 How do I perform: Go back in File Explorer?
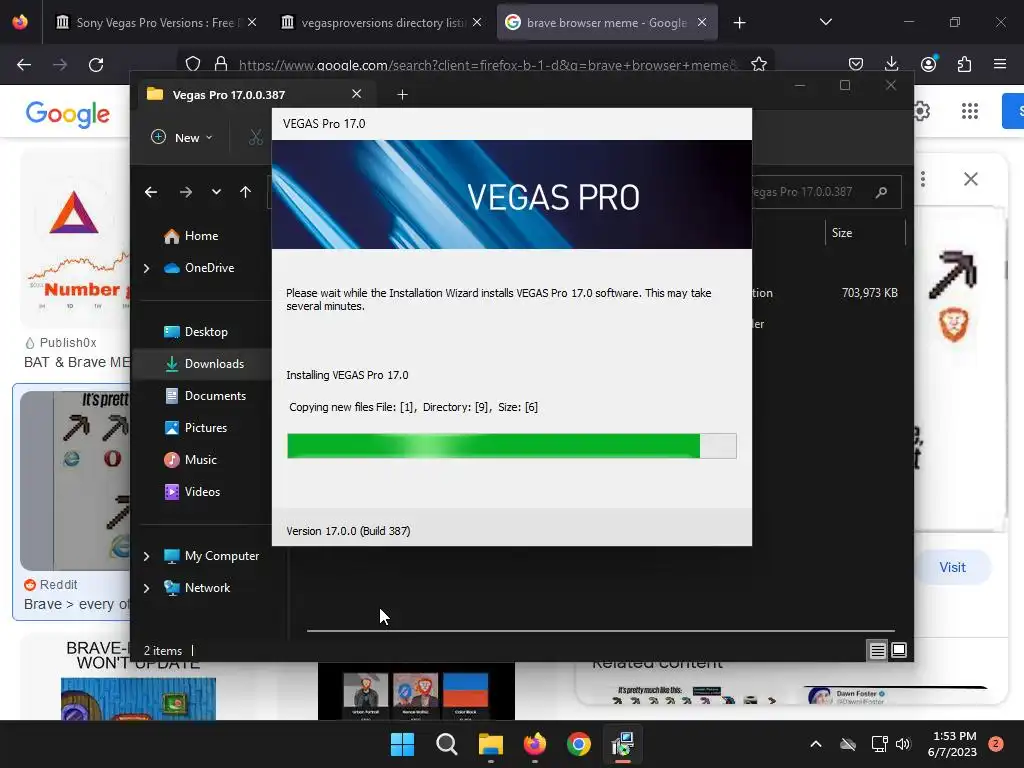point(151,192)
